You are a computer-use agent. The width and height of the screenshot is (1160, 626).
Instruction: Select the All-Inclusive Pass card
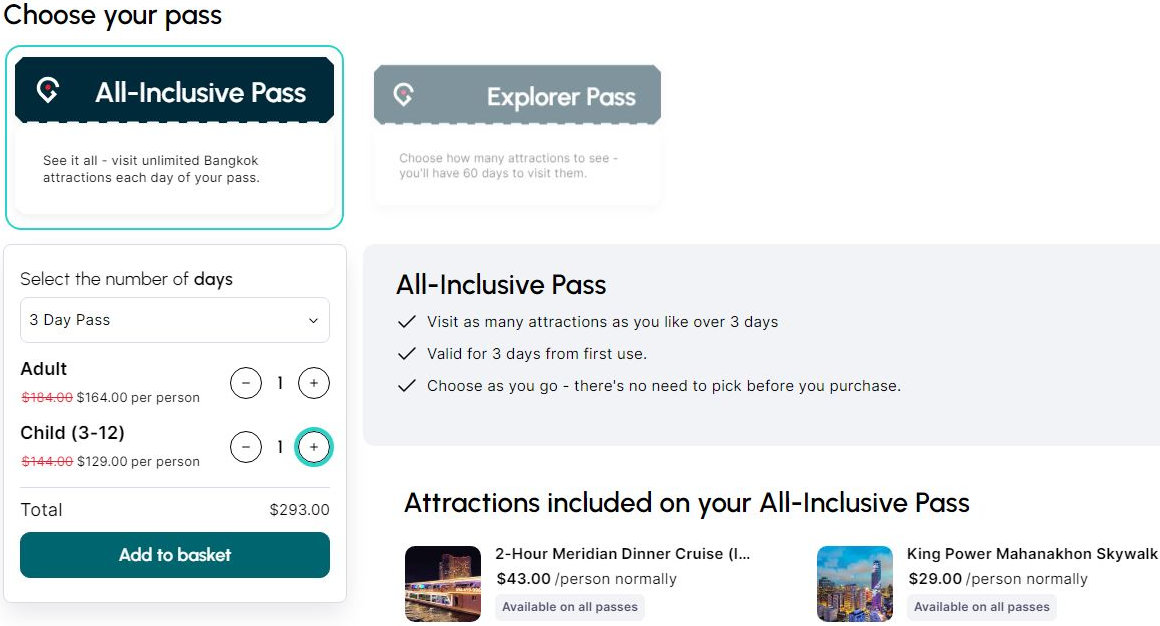174,137
